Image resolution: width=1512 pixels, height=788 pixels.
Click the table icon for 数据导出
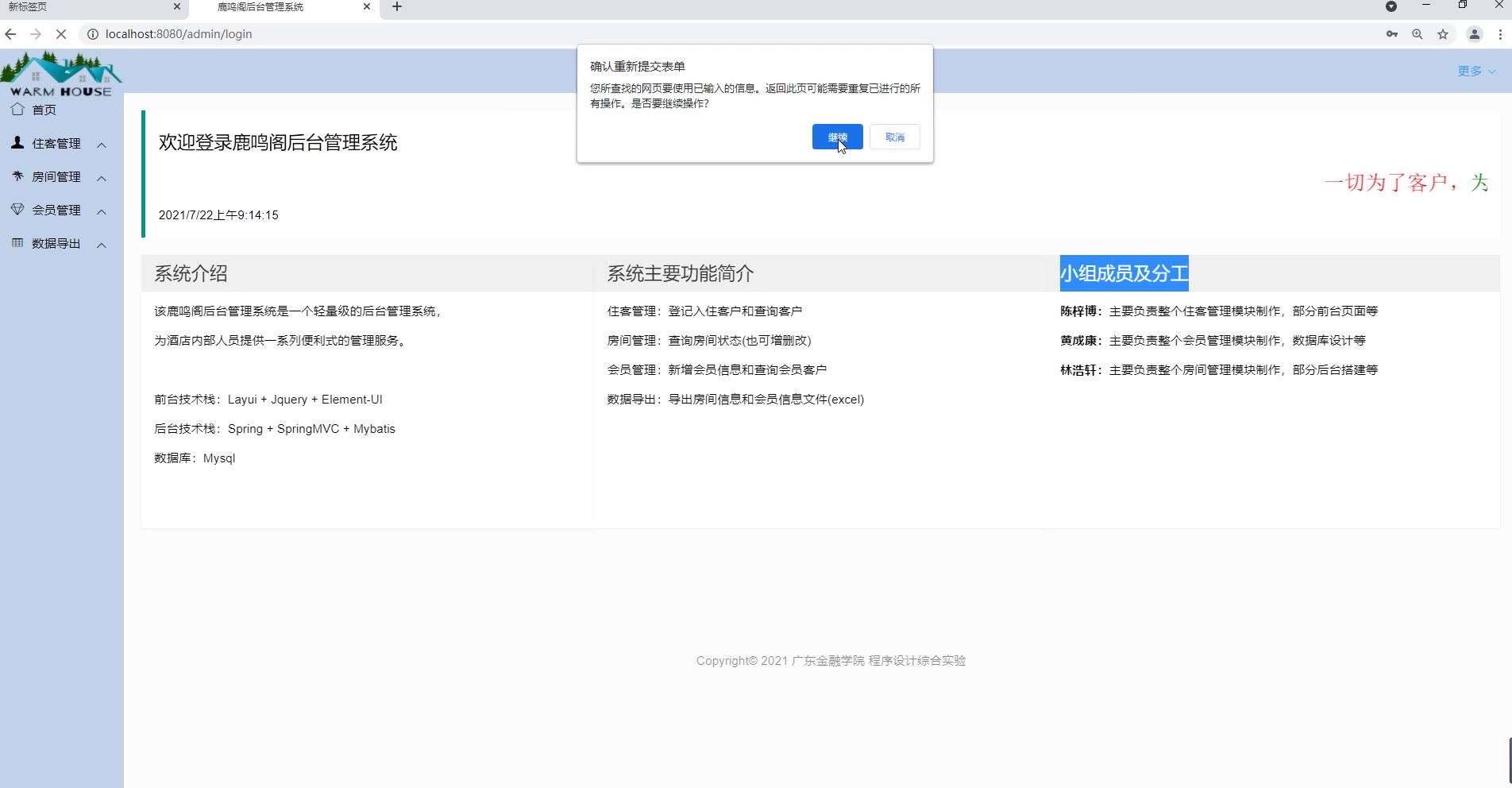[17, 243]
